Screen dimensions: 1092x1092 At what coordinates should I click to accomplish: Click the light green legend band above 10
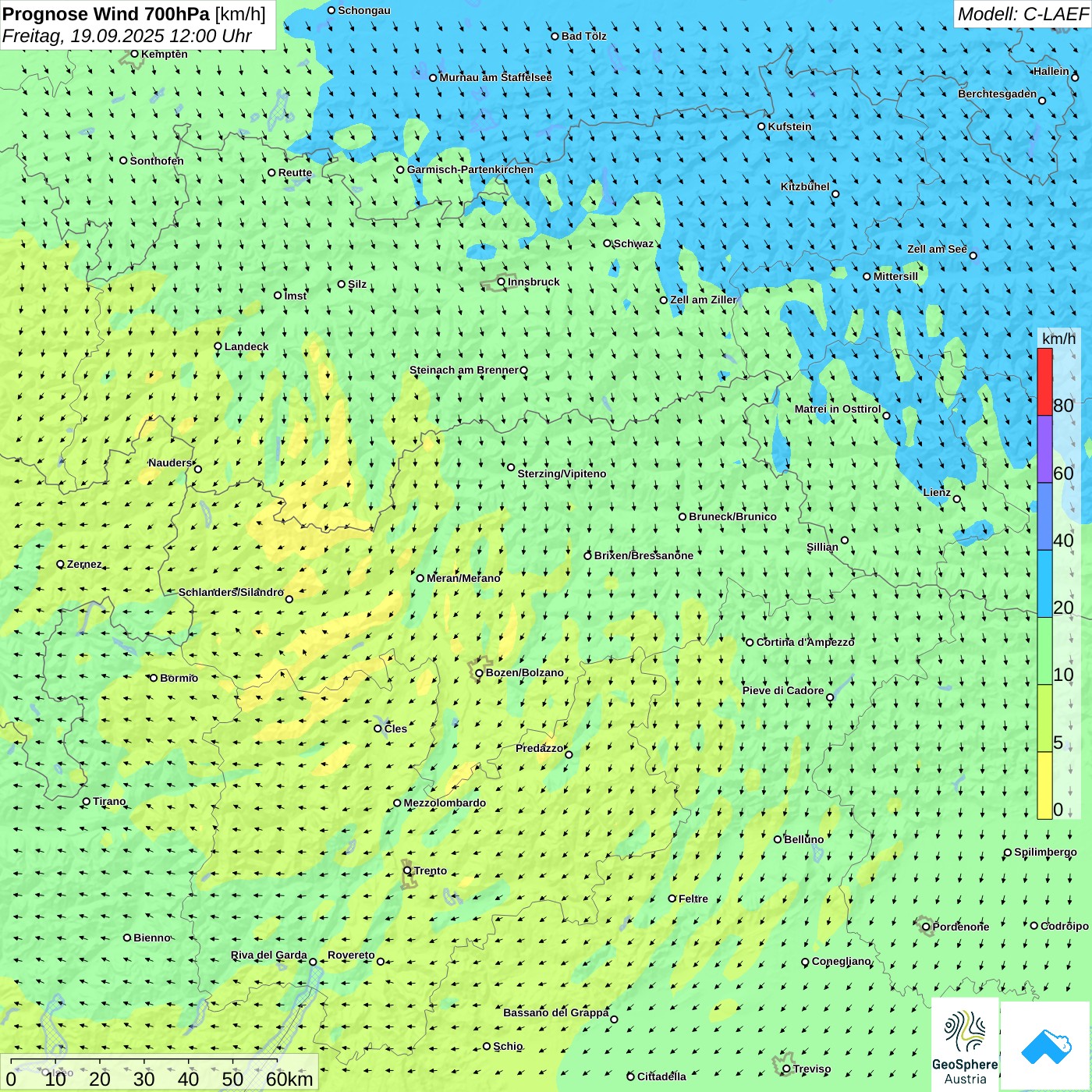(1044, 651)
